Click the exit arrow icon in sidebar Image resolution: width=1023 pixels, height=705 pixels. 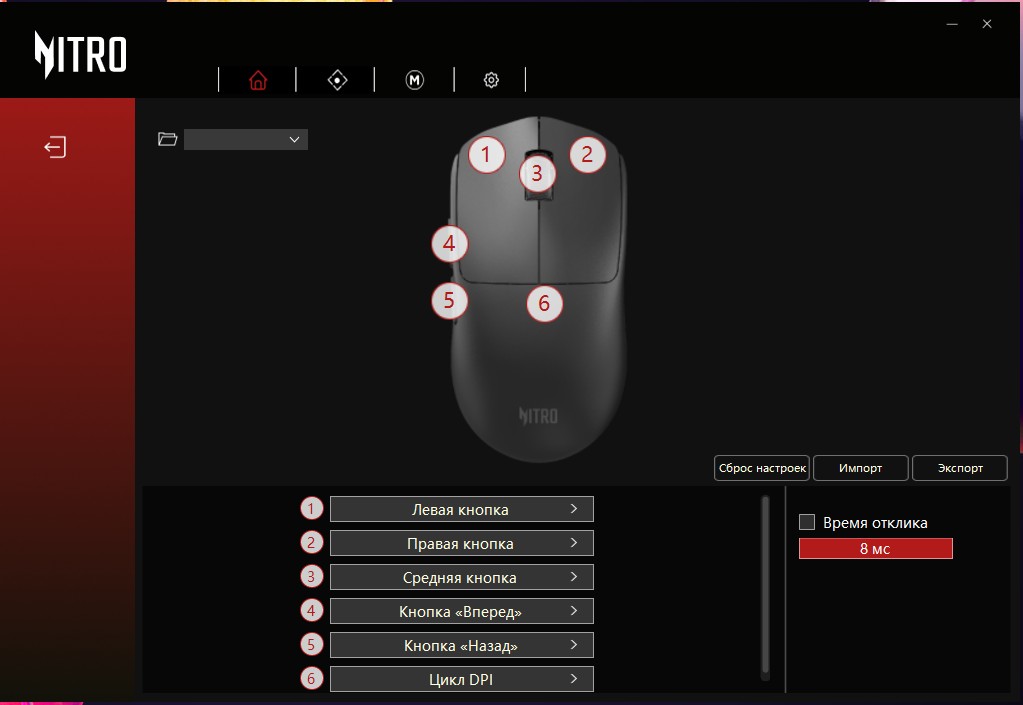(x=55, y=147)
